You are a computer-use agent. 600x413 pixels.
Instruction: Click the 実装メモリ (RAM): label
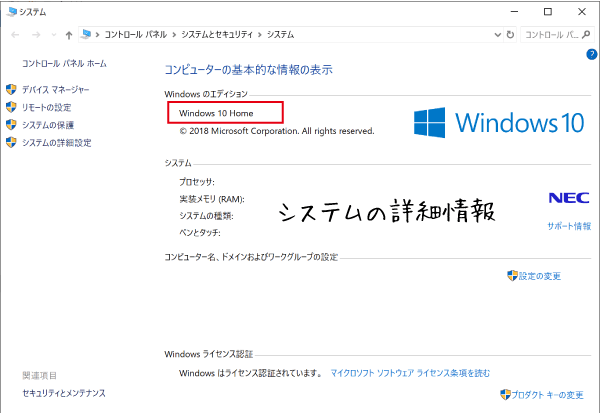[x=212, y=199]
